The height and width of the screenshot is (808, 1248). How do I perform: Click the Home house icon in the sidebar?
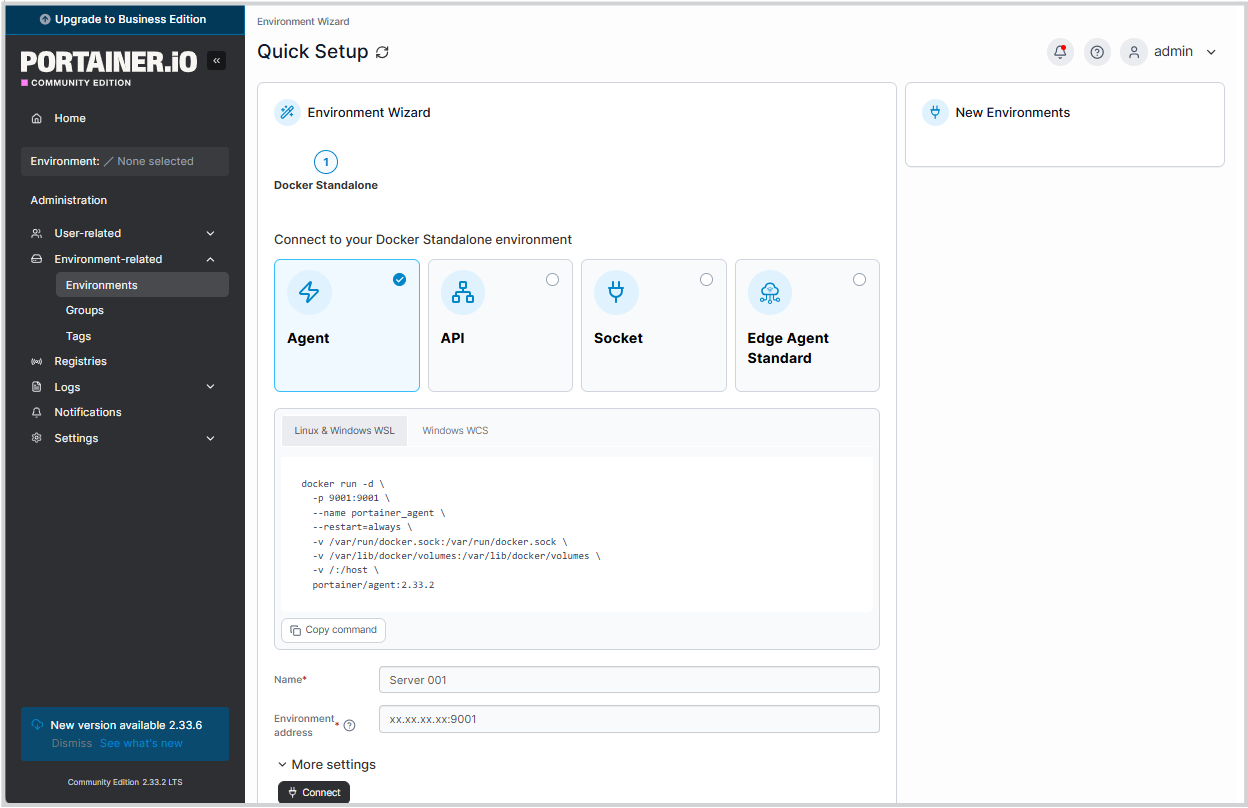[x=37, y=118]
